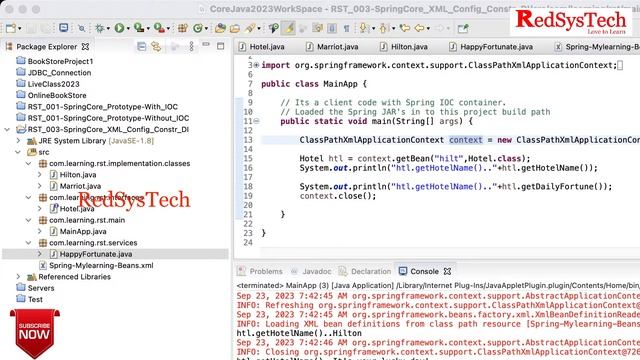This screenshot has height=360, width=640.
Task: Select the OnlineBookStore project
Action: [51, 95]
